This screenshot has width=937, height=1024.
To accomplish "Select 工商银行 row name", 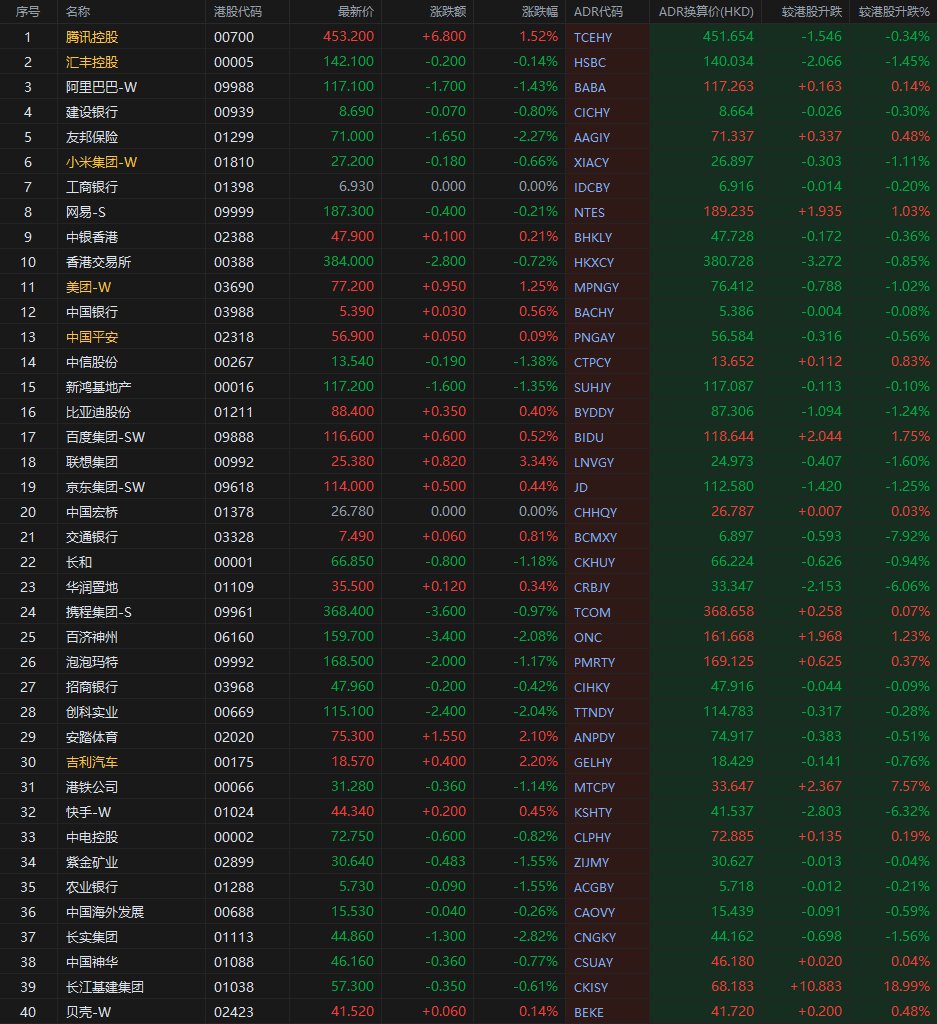I will click(x=92, y=187).
